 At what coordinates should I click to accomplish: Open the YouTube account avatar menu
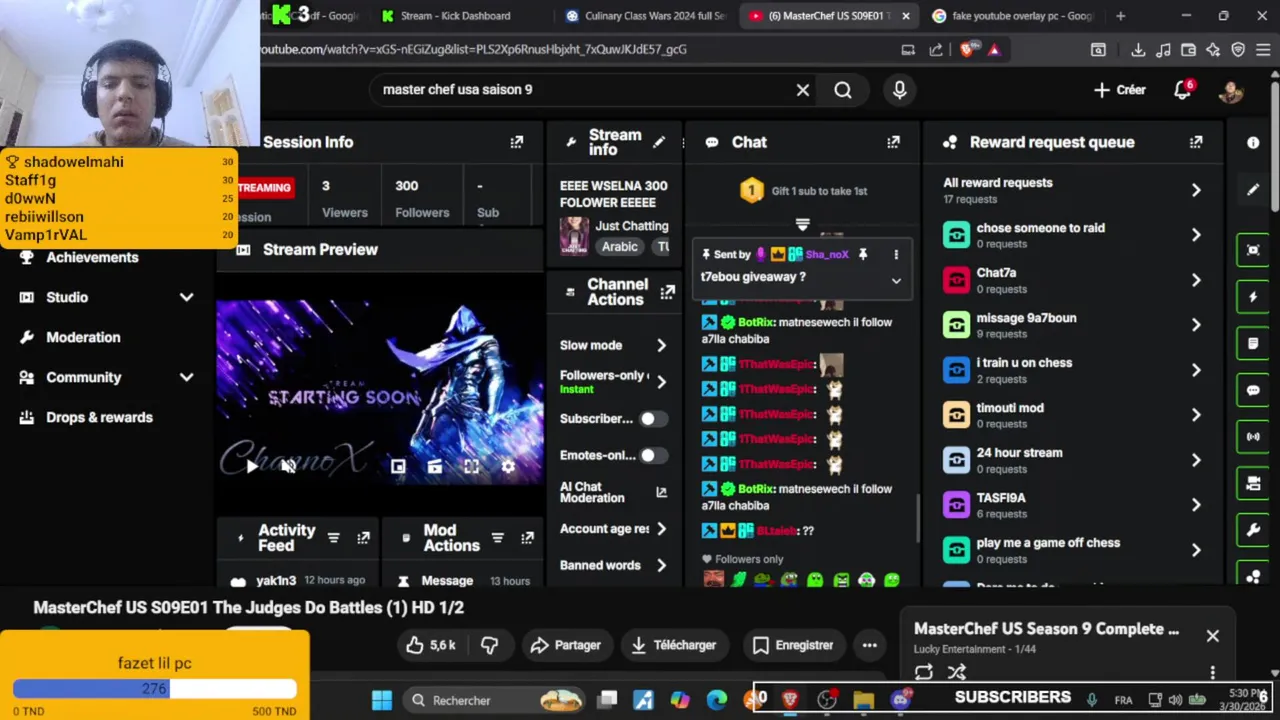[1231, 90]
